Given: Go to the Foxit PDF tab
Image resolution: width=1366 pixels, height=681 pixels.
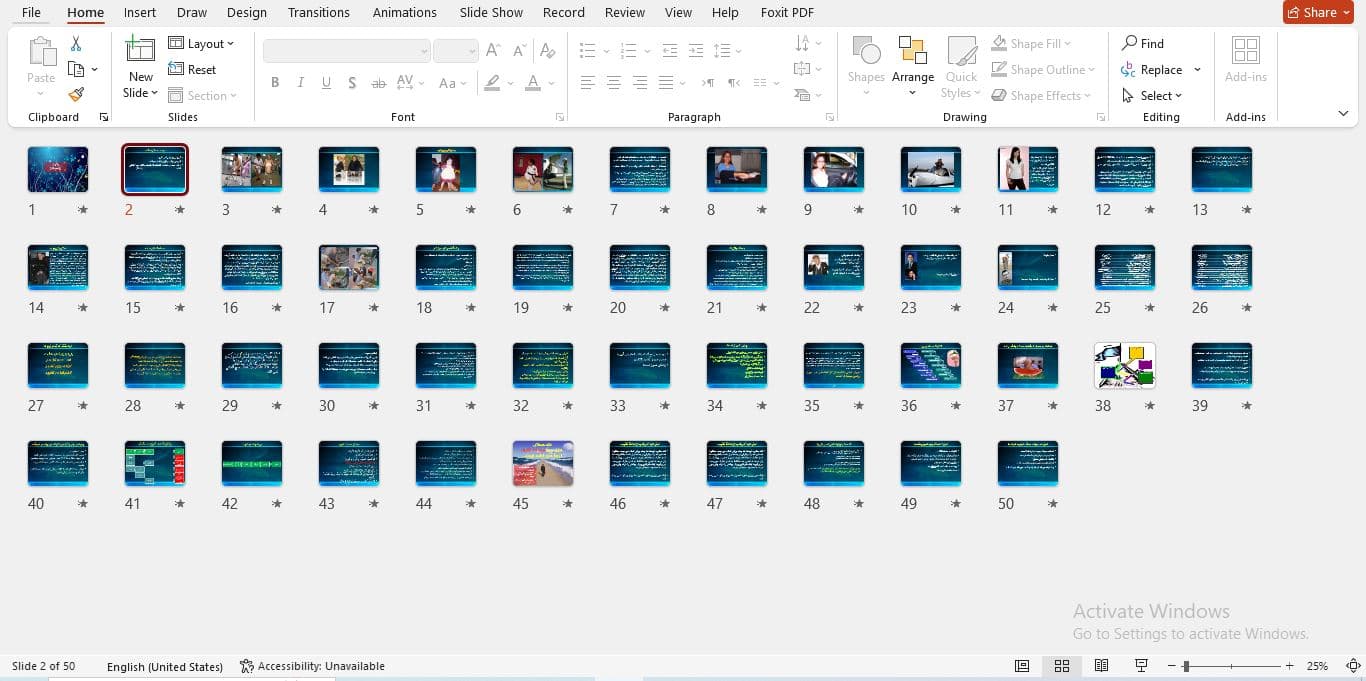Looking at the screenshot, I should point(787,13).
